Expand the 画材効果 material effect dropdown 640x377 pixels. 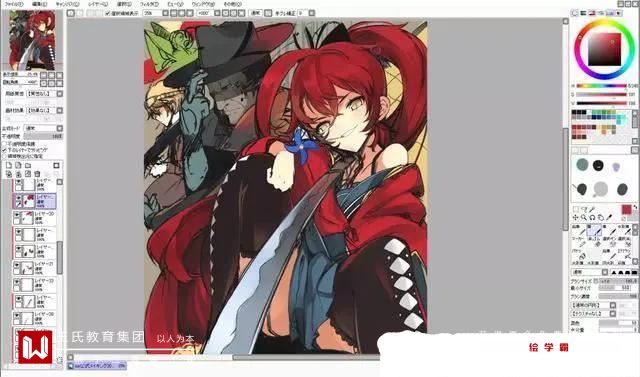click(x=60, y=111)
